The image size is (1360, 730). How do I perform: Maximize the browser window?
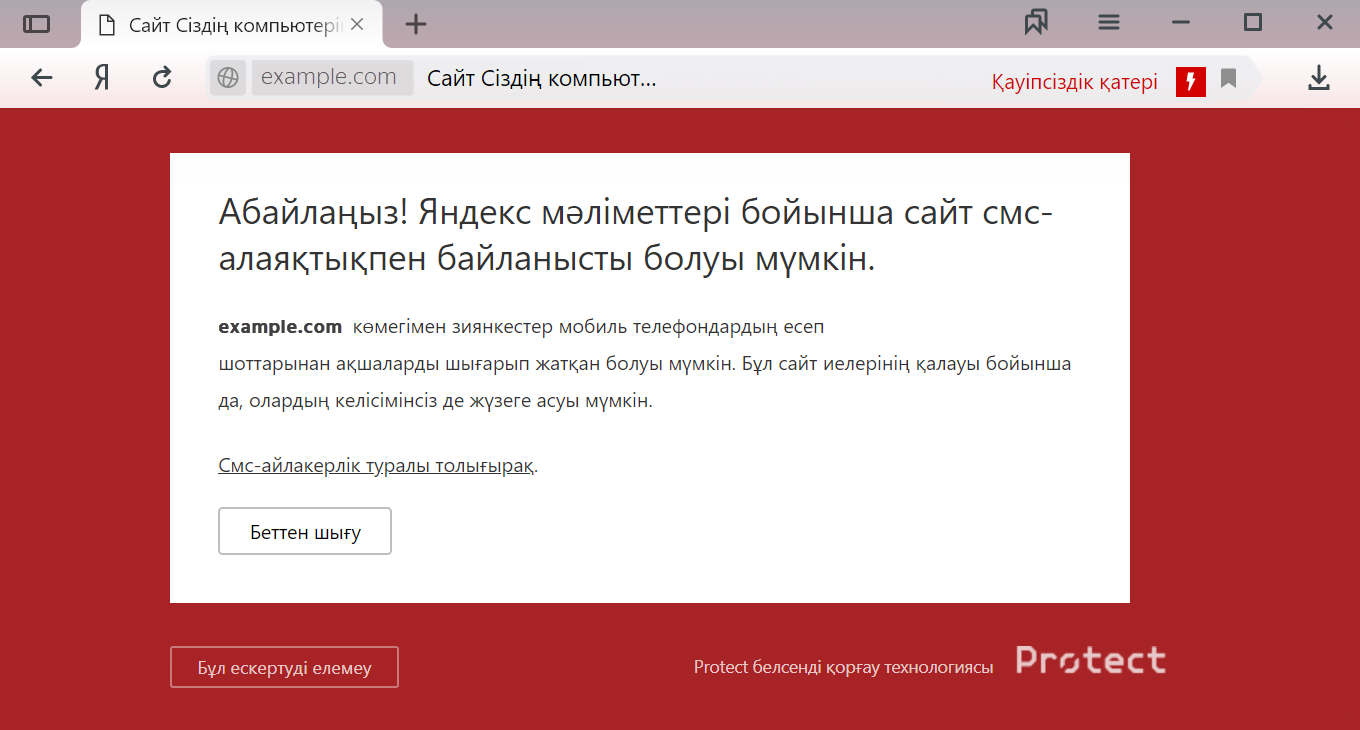[x=1253, y=23]
